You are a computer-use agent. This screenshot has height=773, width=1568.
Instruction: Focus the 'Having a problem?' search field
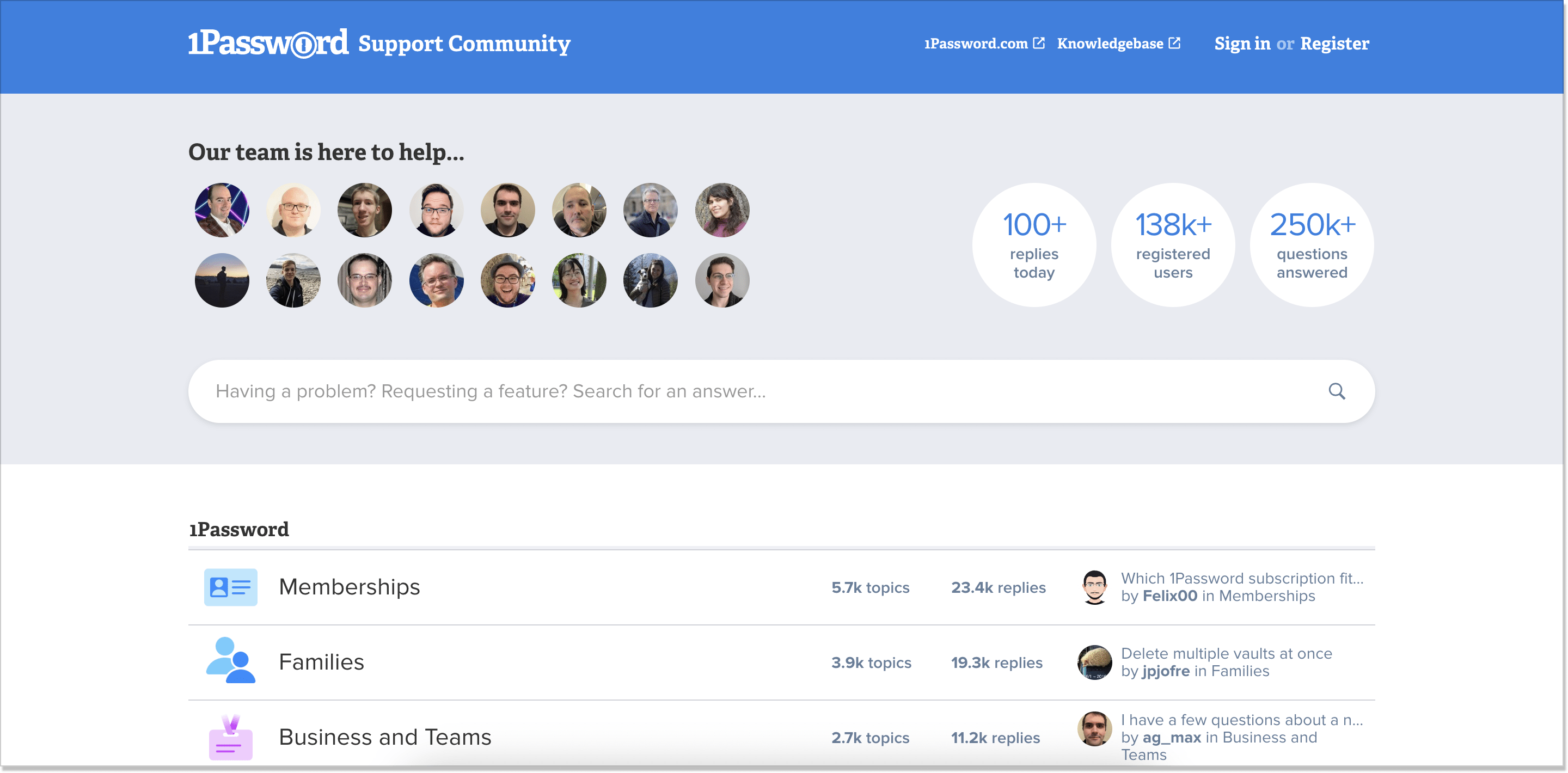(781, 391)
